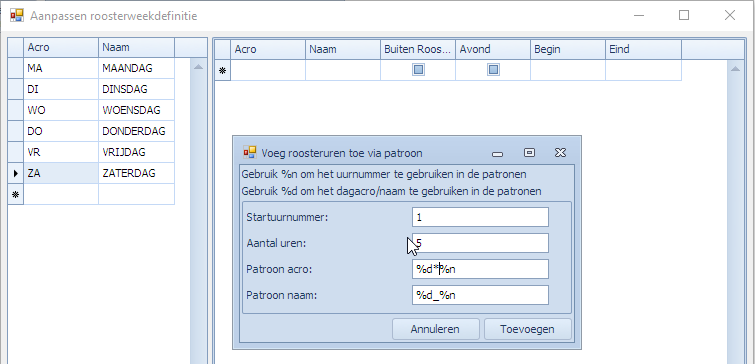Click the Aantal uren field
755x364 pixels.
pos(480,243)
